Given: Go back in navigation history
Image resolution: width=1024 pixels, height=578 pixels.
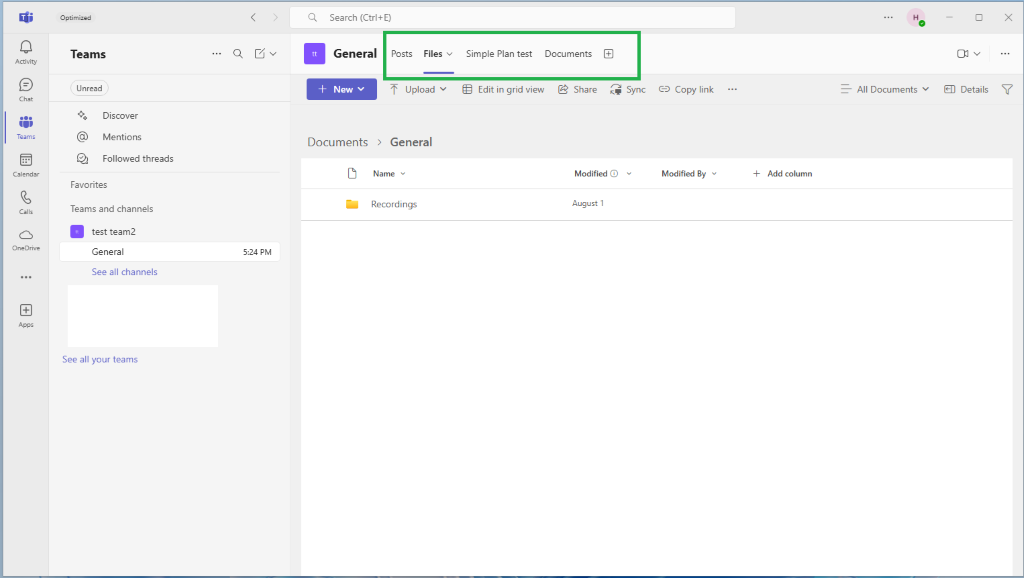Looking at the screenshot, I should (x=253, y=18).
